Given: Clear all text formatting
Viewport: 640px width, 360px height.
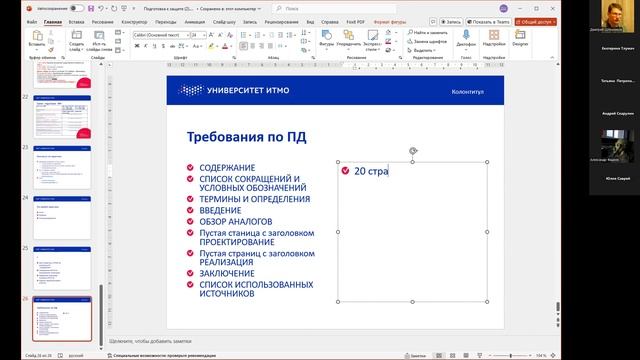Looking at the screenshot, I should tap(230, 35).
